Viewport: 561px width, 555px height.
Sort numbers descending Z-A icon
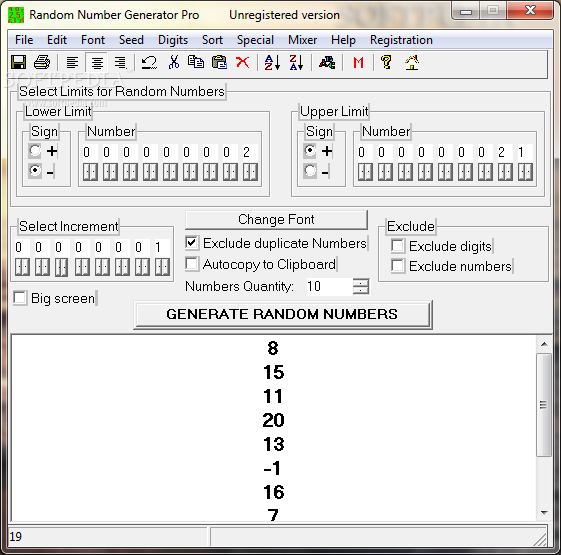tap(297, 63)
